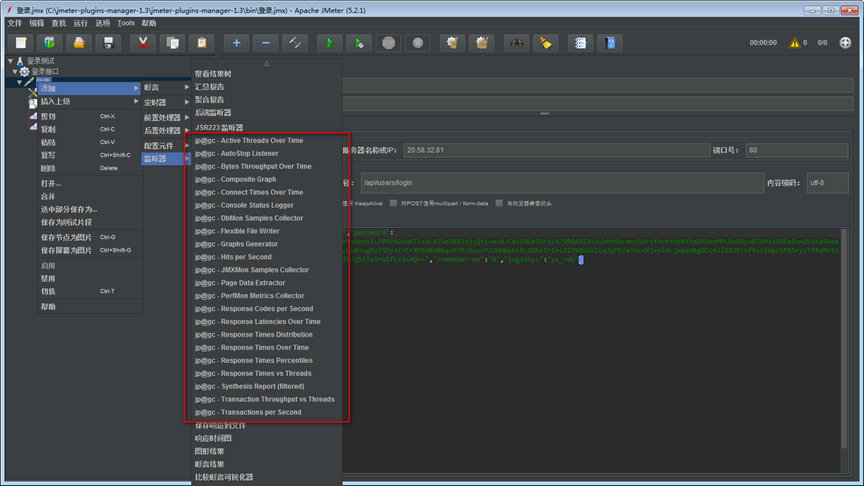Choose 察看结果树 from the listener list
This screenshot has width=864, height=486.
[267, 74]
